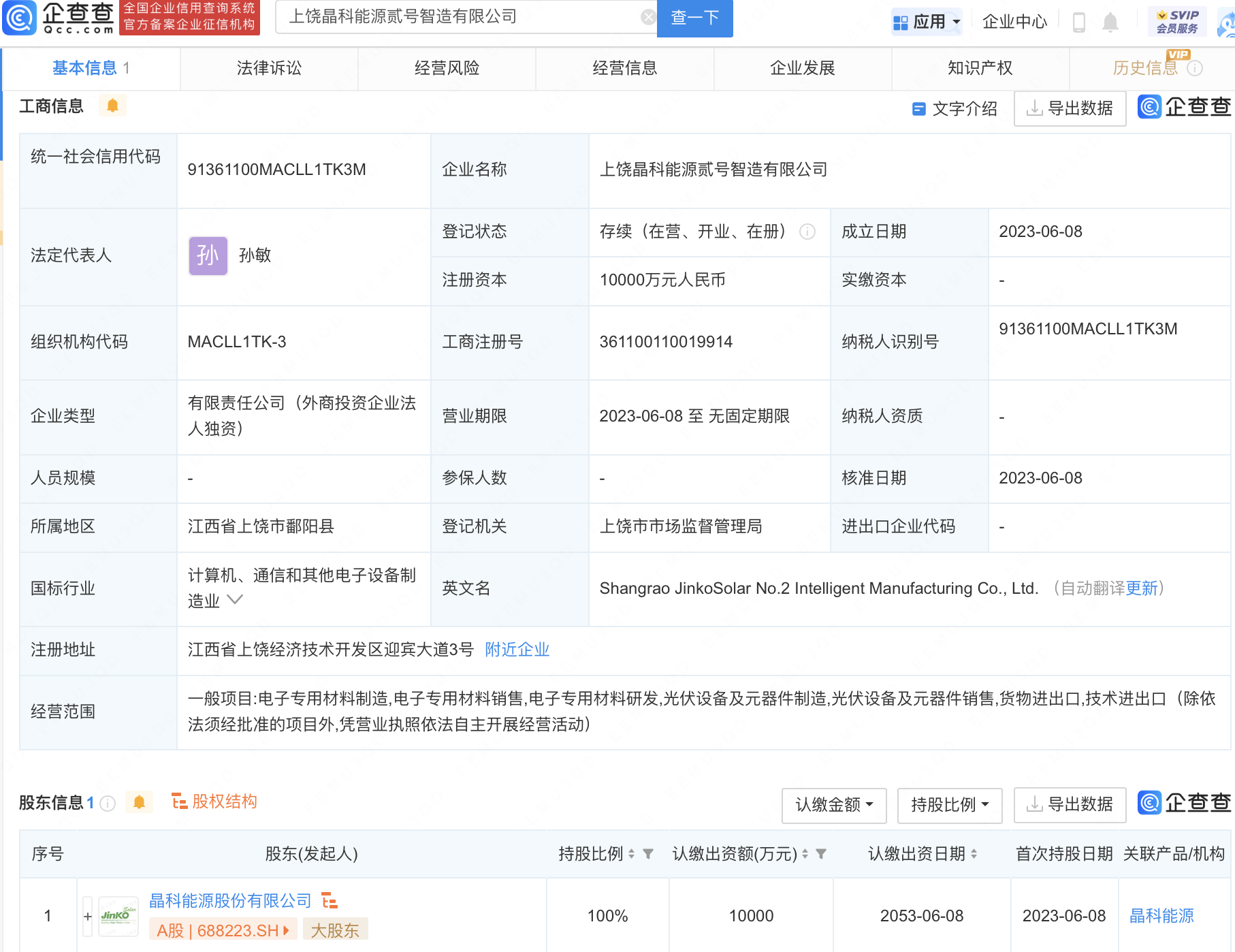Sort by 持股比例 column arrows
The height and width of the screenshot is (952, 1235).
[x=631, y=854]
